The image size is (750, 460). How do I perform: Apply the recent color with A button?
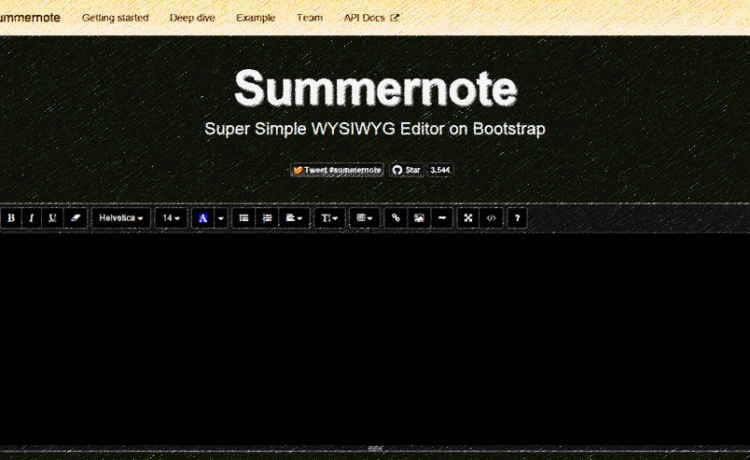[203, 218]
